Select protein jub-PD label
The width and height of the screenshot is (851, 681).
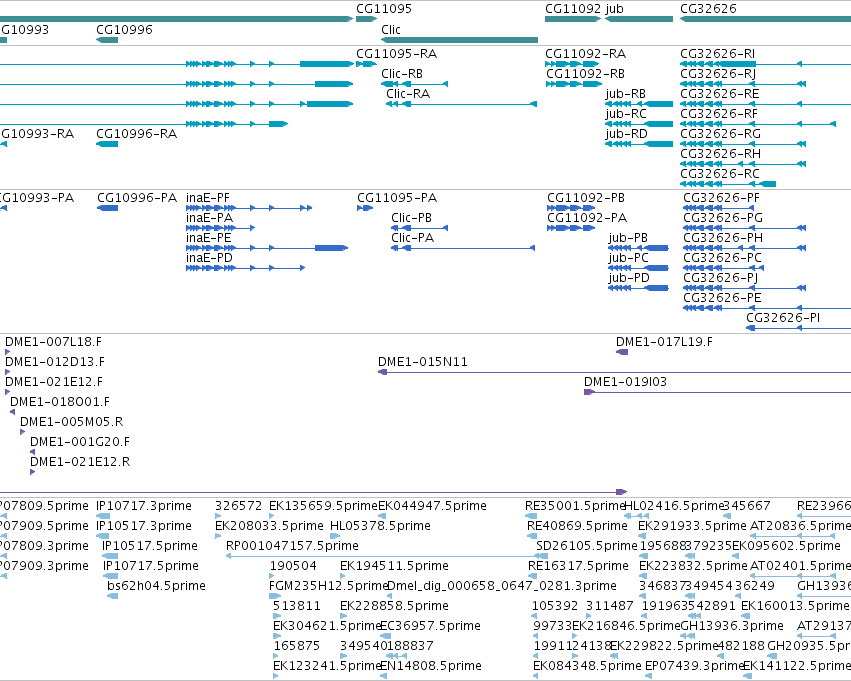pos(629,278)
